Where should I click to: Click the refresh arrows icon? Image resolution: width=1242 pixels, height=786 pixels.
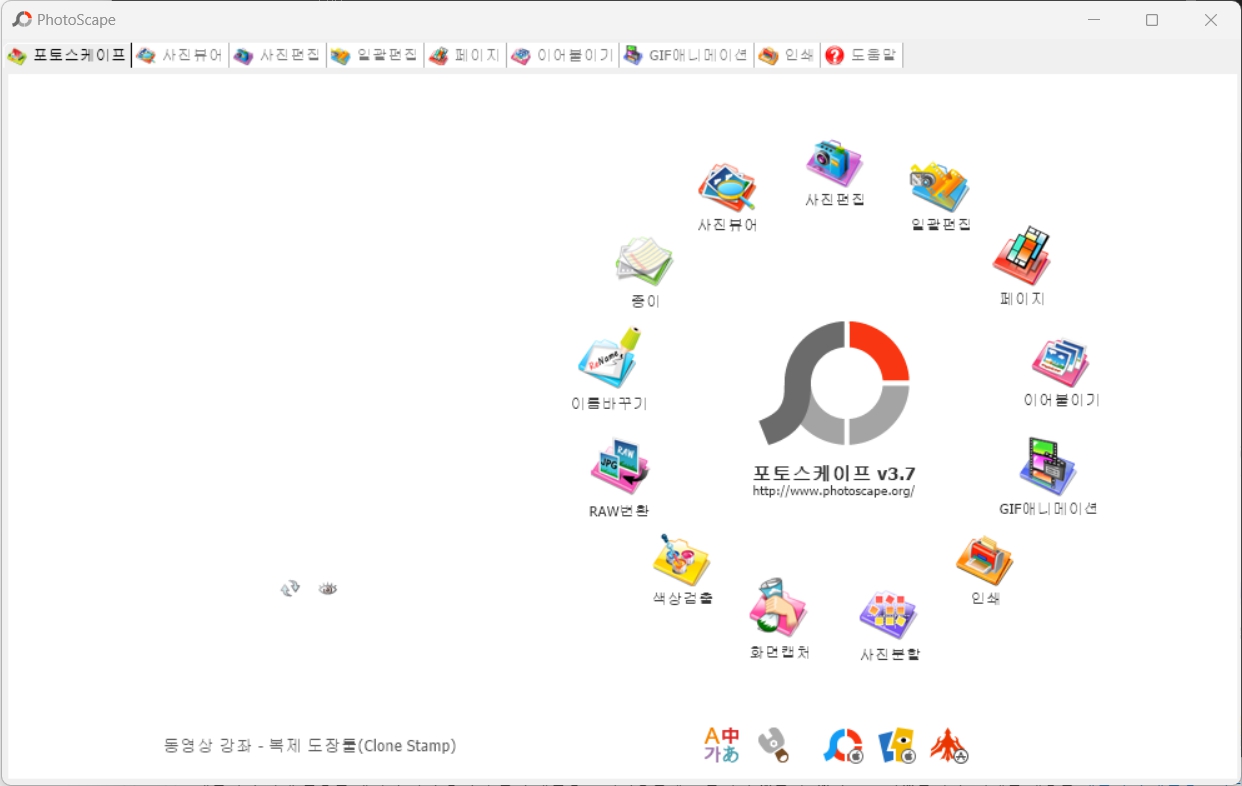(290, 588)
